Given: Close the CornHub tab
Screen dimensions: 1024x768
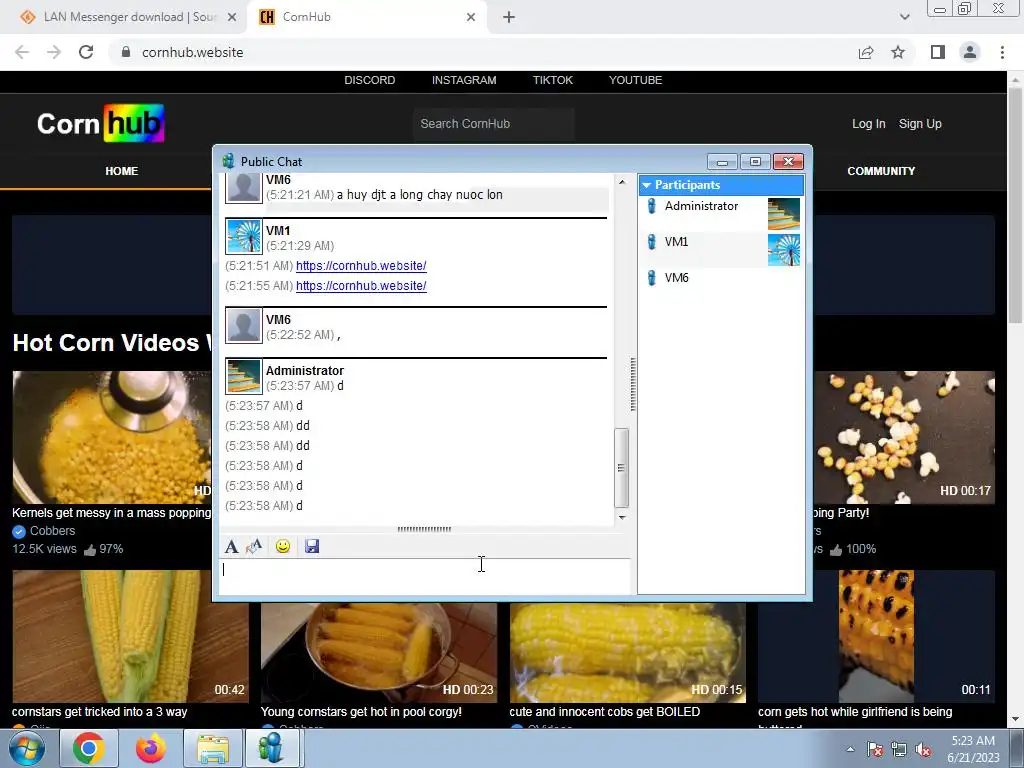Looking at the screenshot, I should [x=471, y=17].
